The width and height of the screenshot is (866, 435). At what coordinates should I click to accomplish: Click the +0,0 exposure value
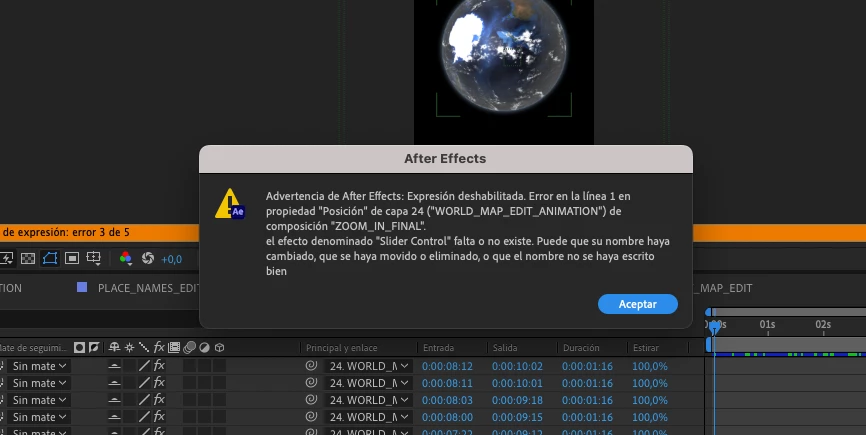[x=171, y=259]
